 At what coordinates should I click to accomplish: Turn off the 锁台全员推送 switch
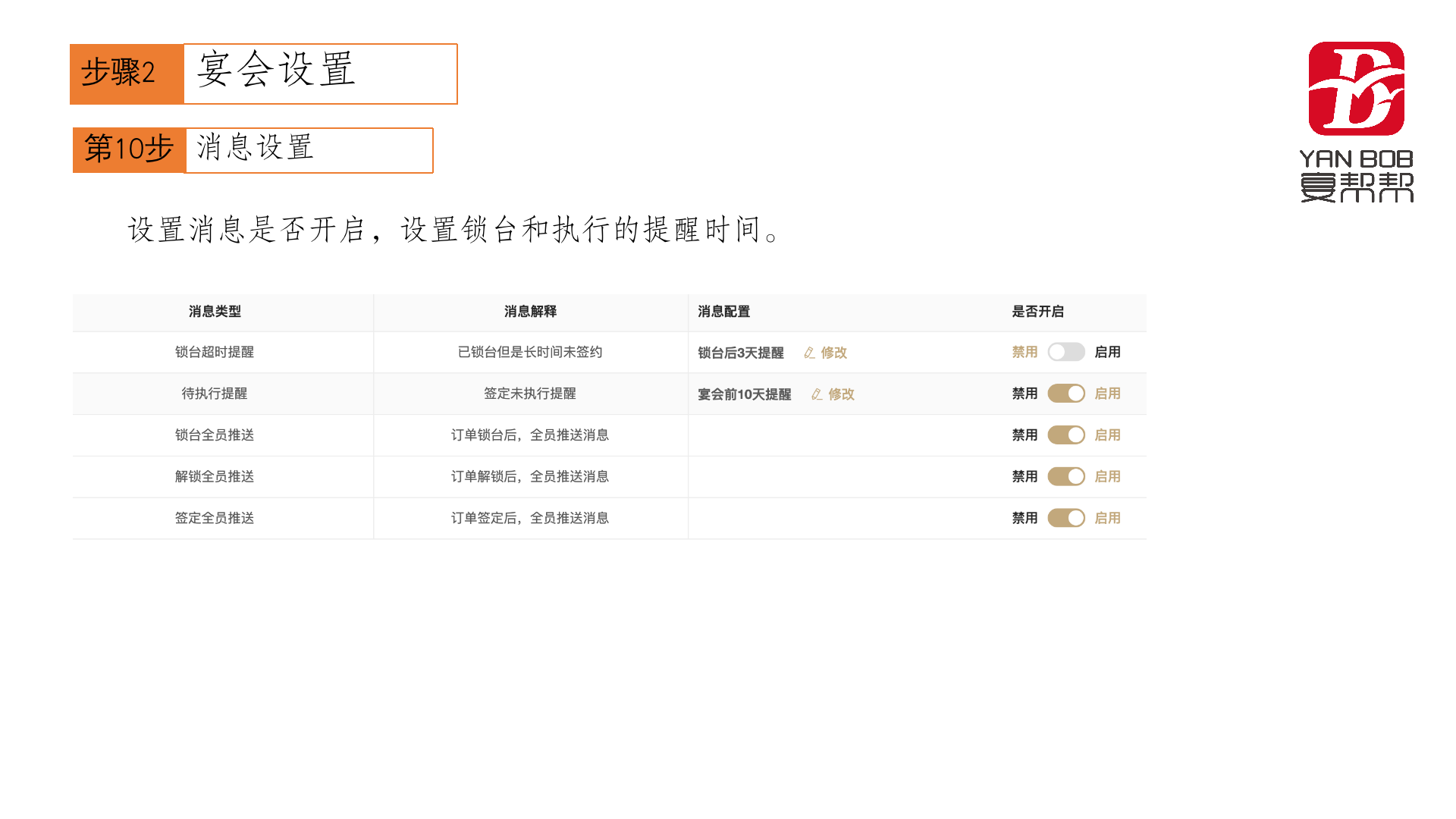point(1065,435)
